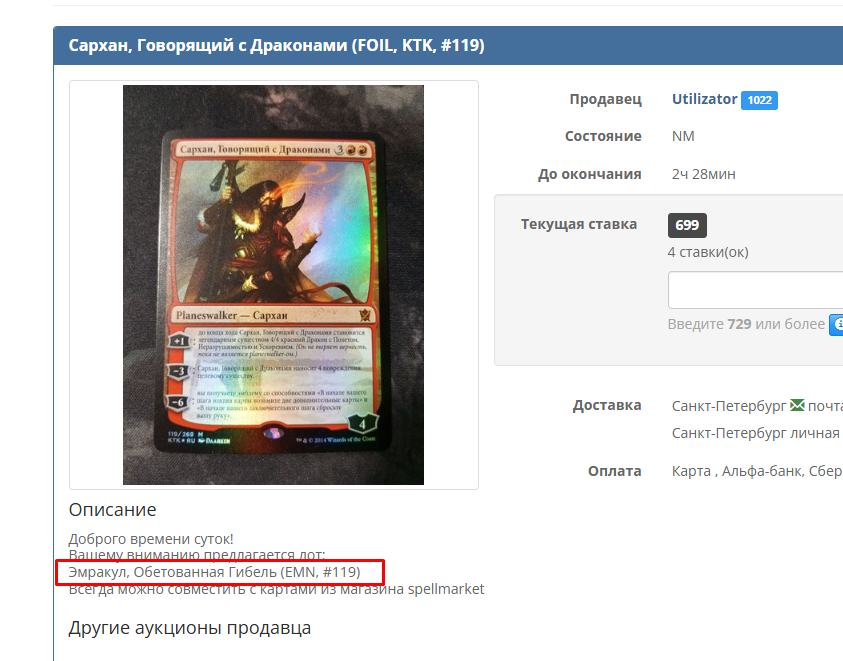Screen dimensions: 843x661
Task: Click the NM condition value
Action: (683, 136)
